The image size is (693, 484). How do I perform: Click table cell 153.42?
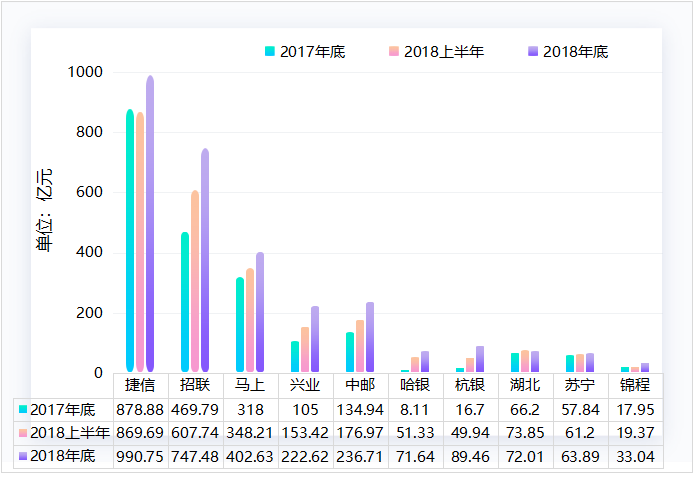305,433
